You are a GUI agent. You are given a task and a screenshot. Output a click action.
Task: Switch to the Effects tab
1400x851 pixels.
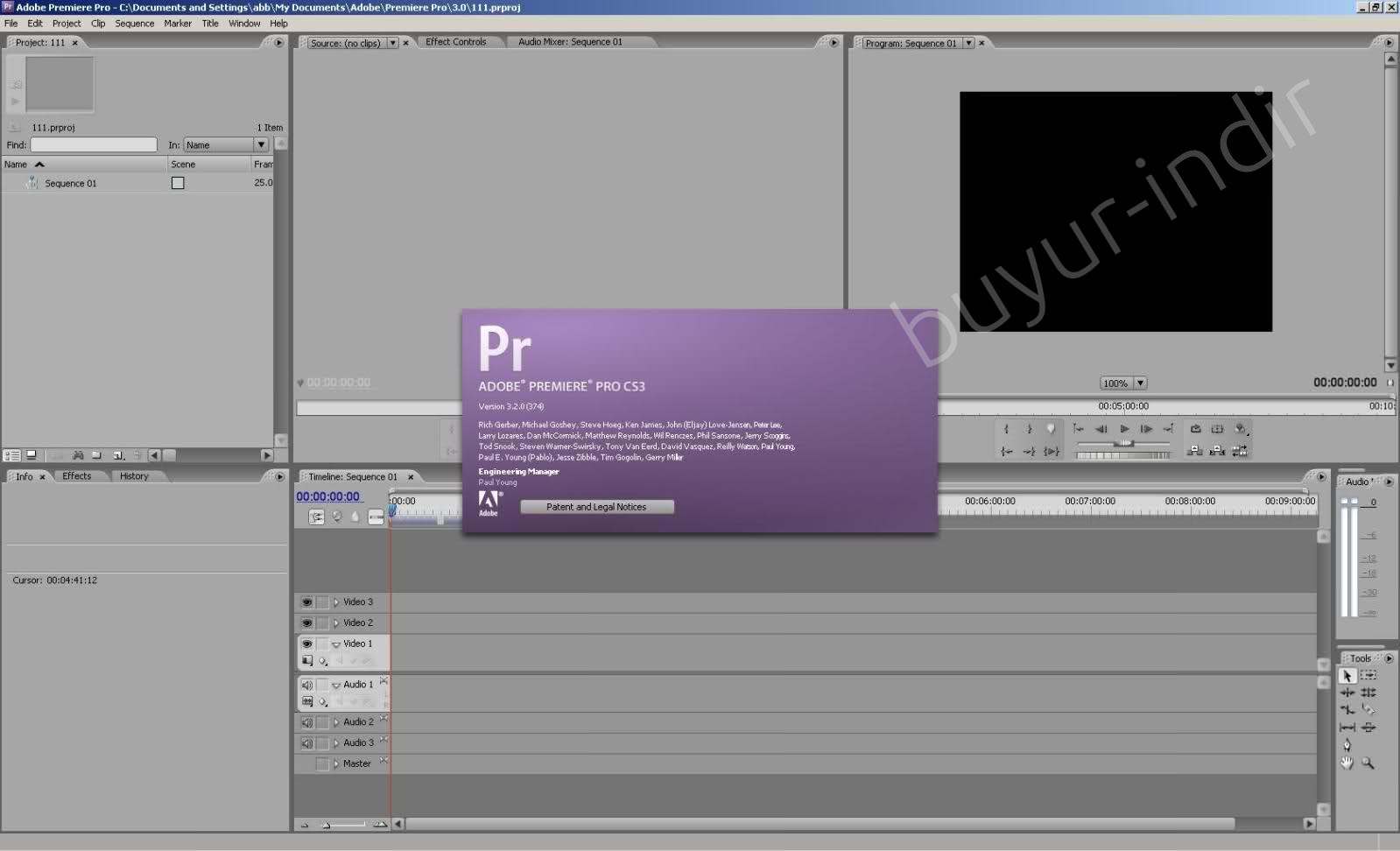76,476
